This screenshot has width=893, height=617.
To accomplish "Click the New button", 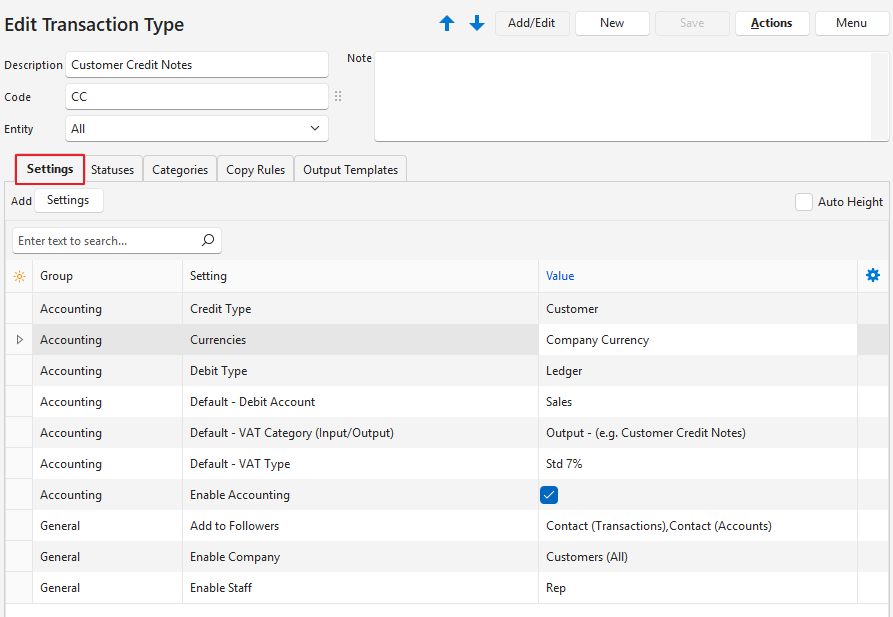I will [x=612, y=23].
